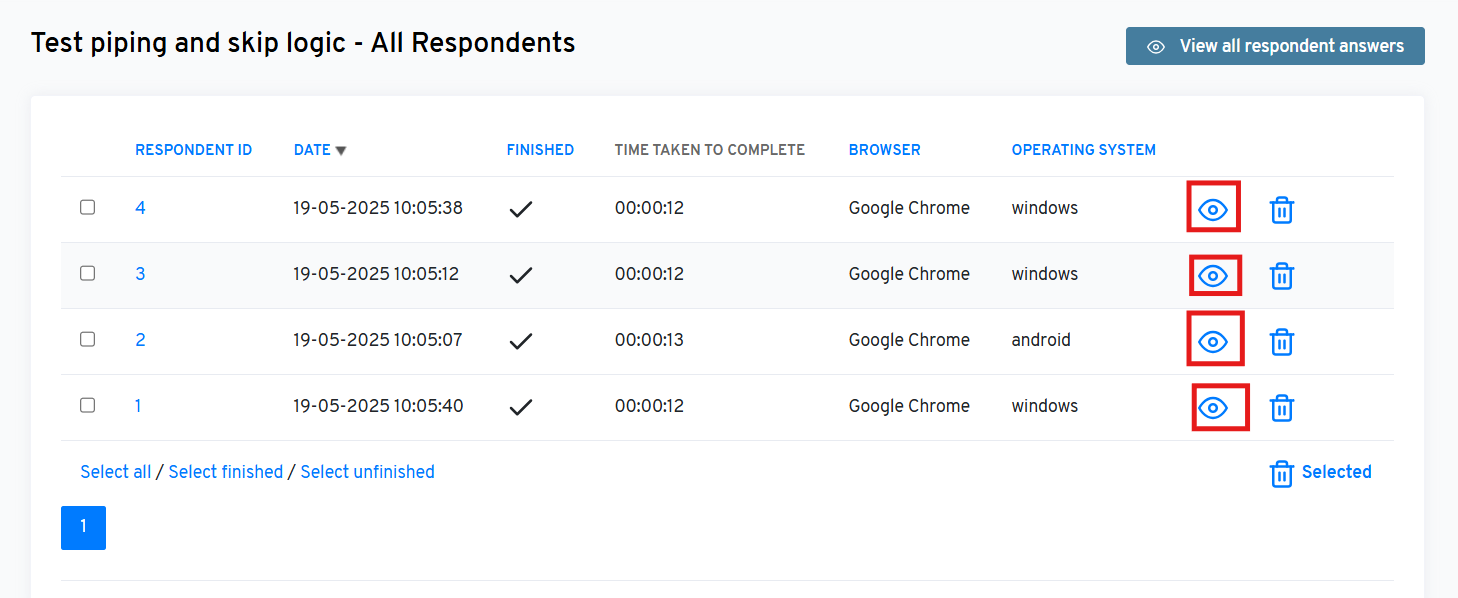Go to page 1 in pagination

pos(83,527)
